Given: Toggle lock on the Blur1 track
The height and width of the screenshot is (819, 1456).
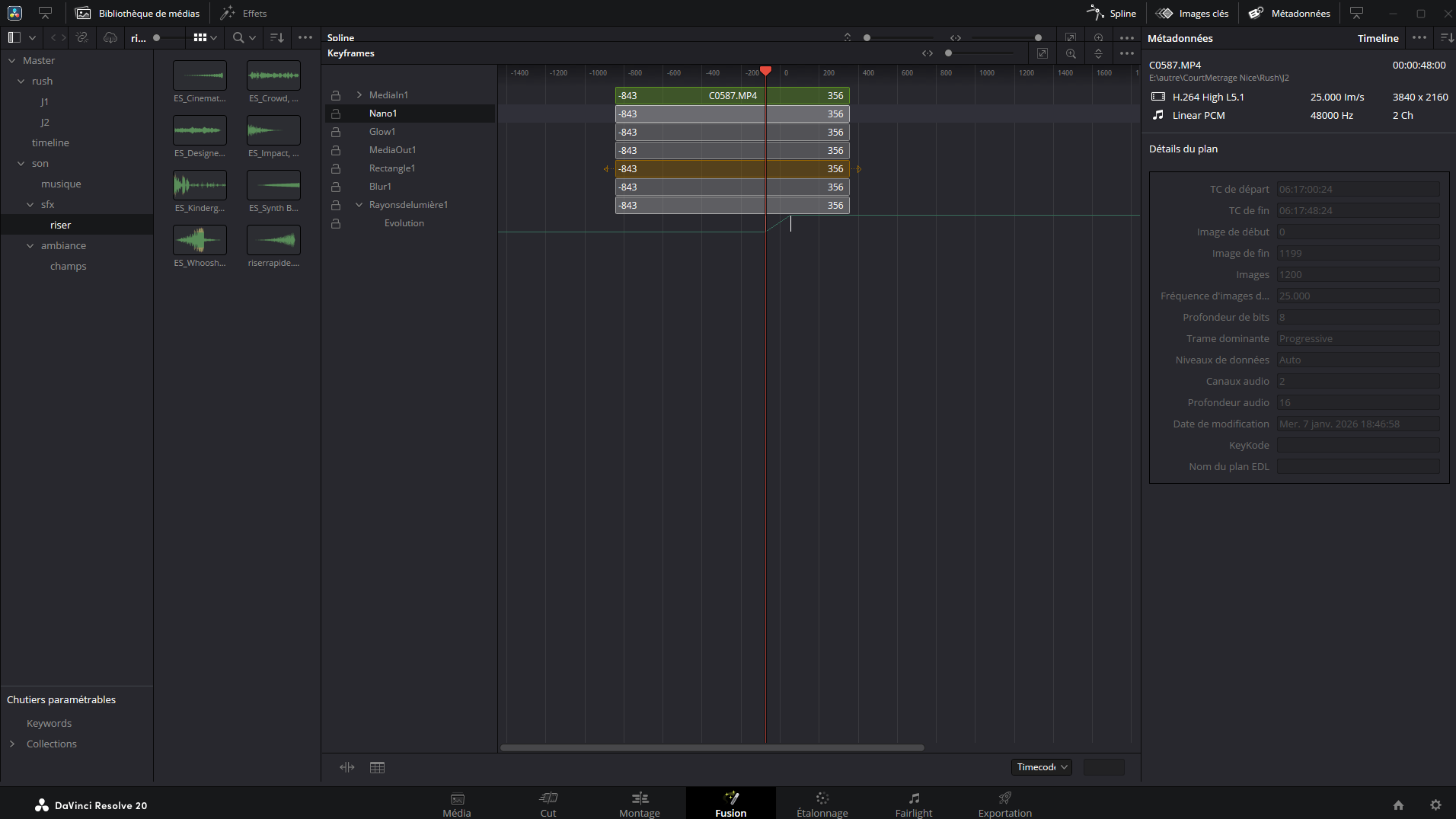Looking at the screenshot, I should [336, 187].
